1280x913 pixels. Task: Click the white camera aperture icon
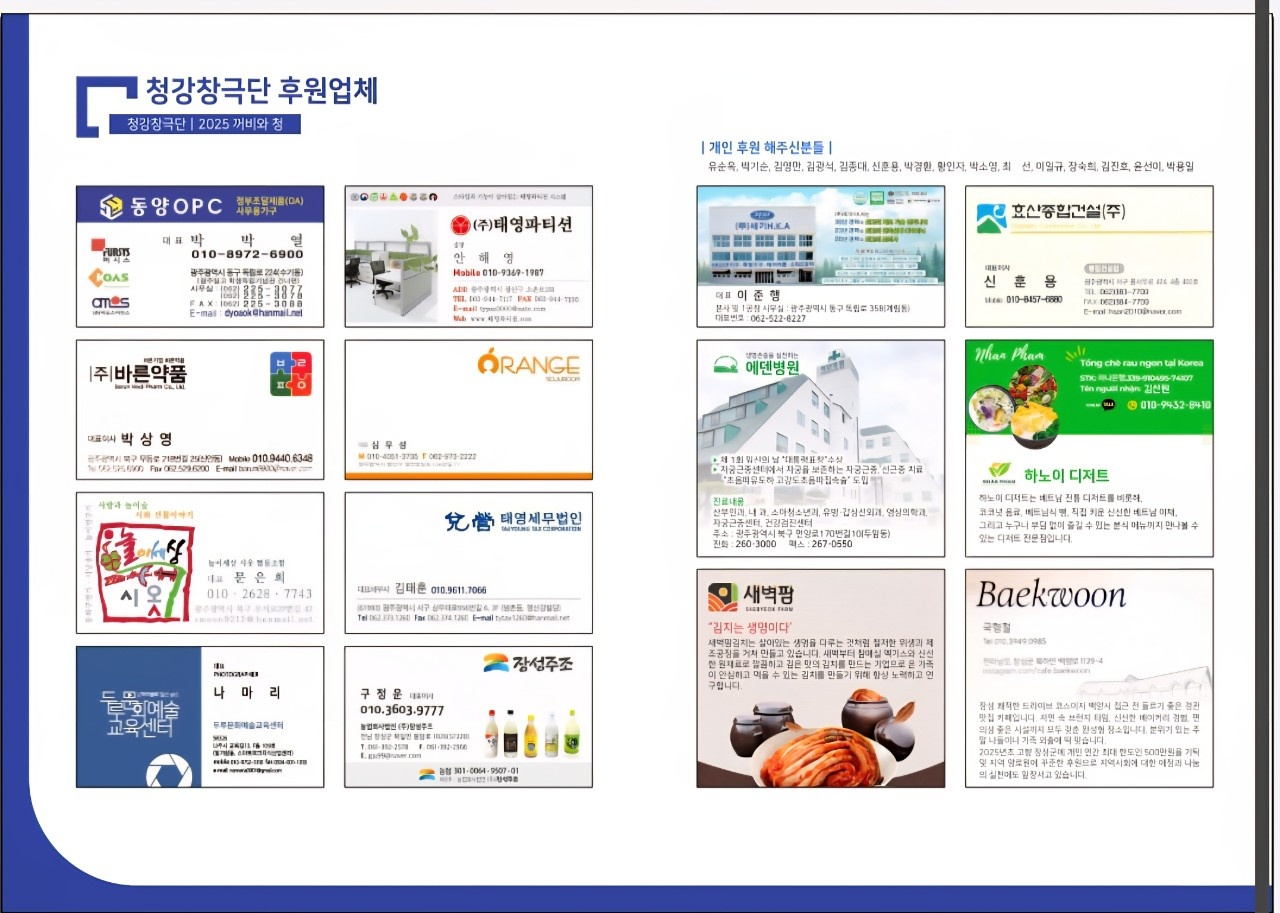click(x=169, y=771)
